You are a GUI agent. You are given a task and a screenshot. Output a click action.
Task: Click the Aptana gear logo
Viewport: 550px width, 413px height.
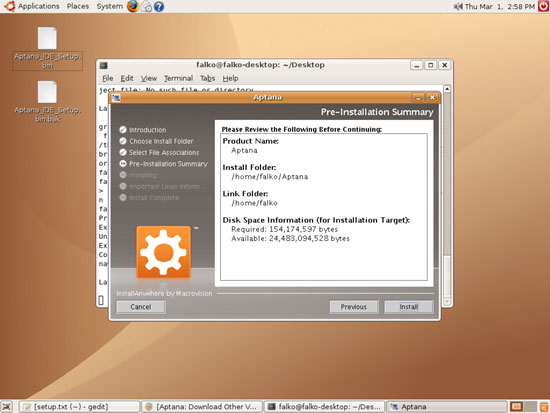click(x=163, y=252)
